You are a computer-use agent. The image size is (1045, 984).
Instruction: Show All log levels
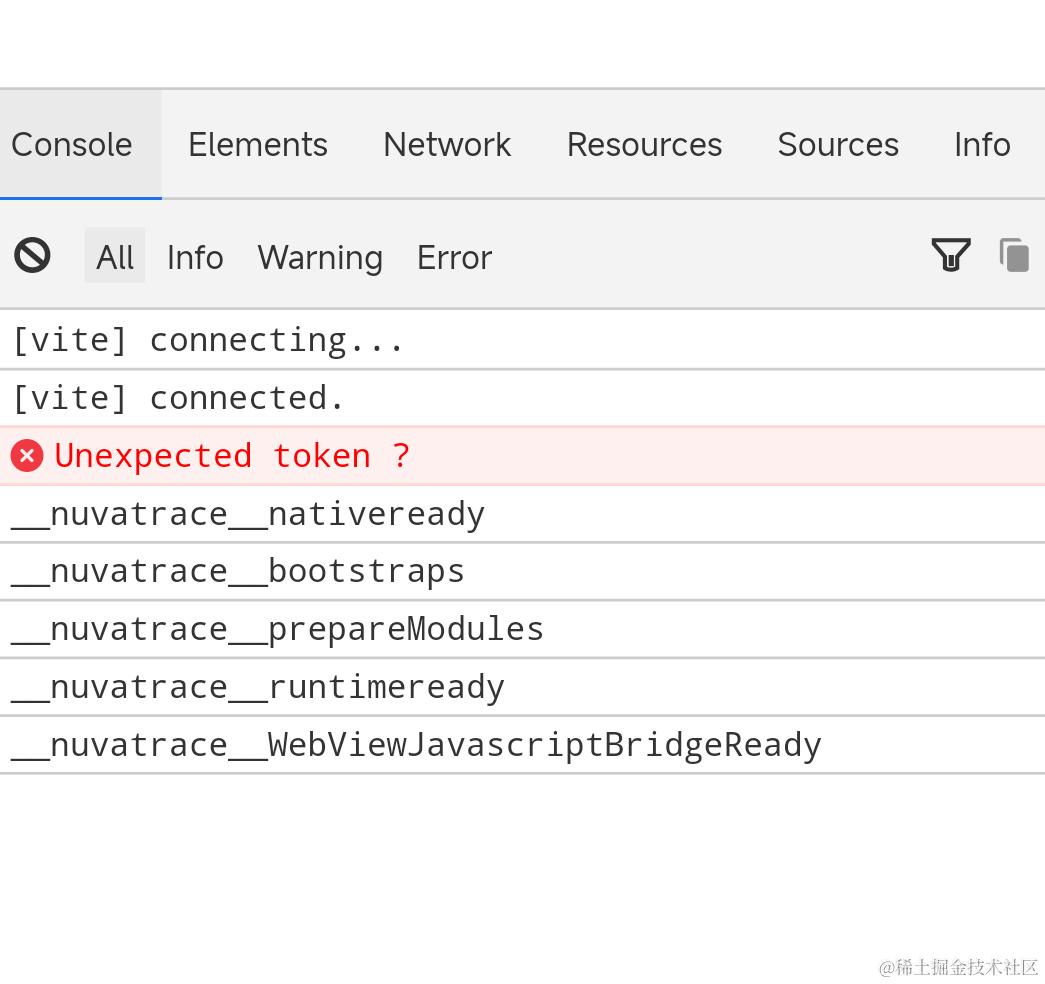115,257
